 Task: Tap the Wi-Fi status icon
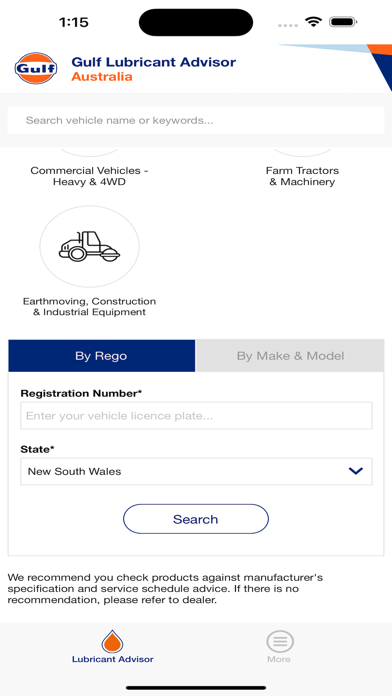pyautogui.click(x=313, y=22)
